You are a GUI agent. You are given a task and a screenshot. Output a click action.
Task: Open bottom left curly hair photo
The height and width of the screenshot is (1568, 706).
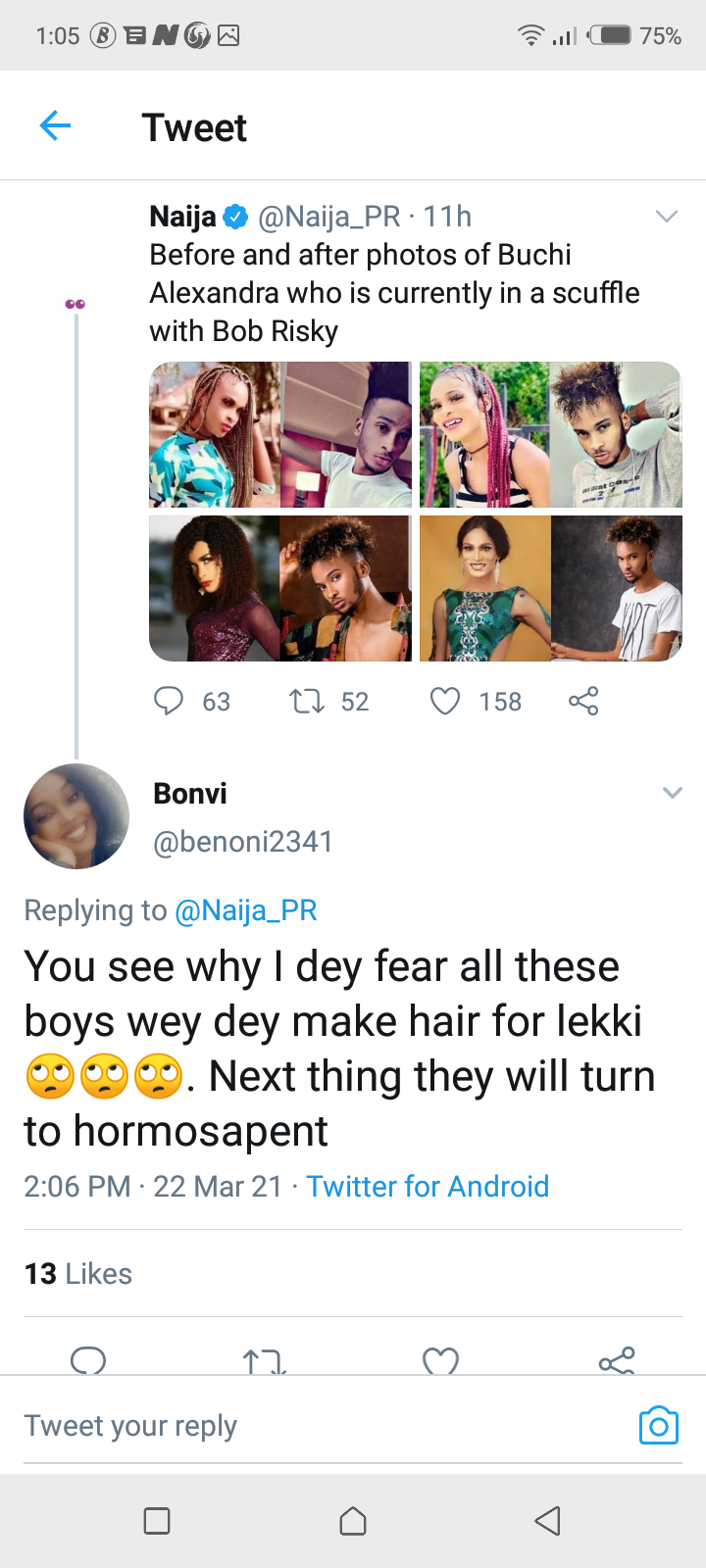point(280,588)
